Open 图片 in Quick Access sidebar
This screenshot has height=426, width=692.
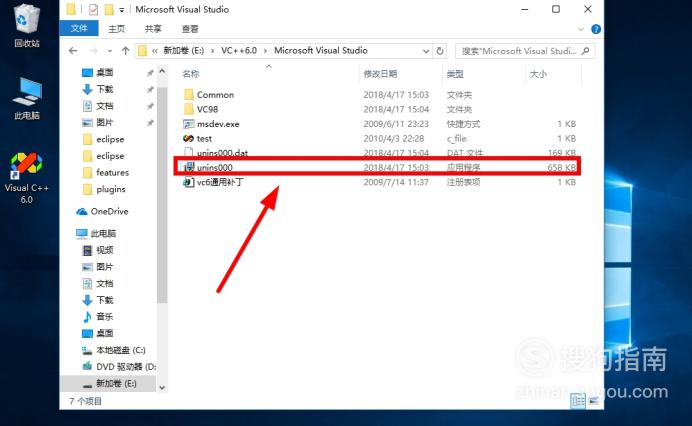(105, 123)
